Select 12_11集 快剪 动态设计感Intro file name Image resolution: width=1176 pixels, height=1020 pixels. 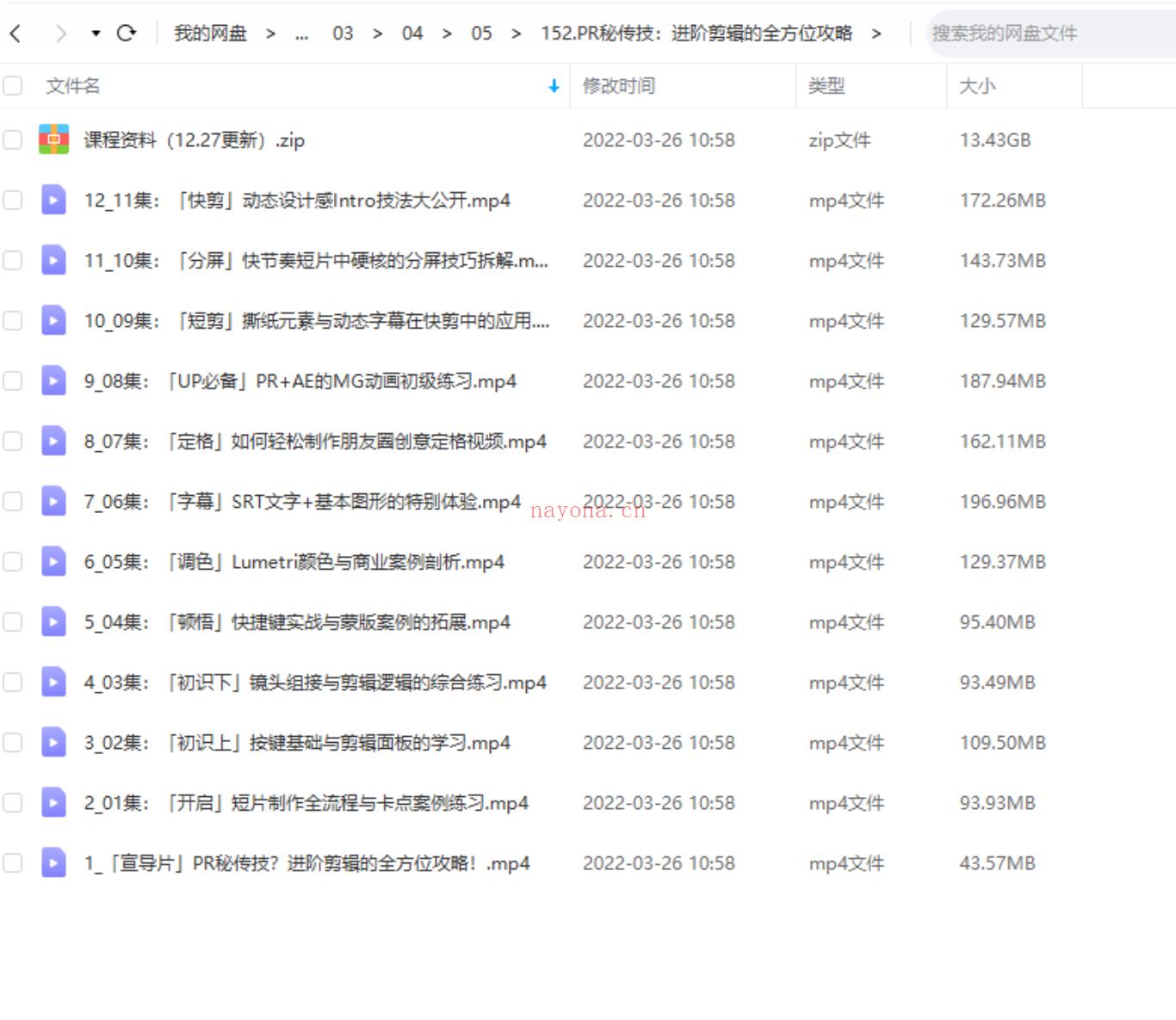(x=297, y=201)
